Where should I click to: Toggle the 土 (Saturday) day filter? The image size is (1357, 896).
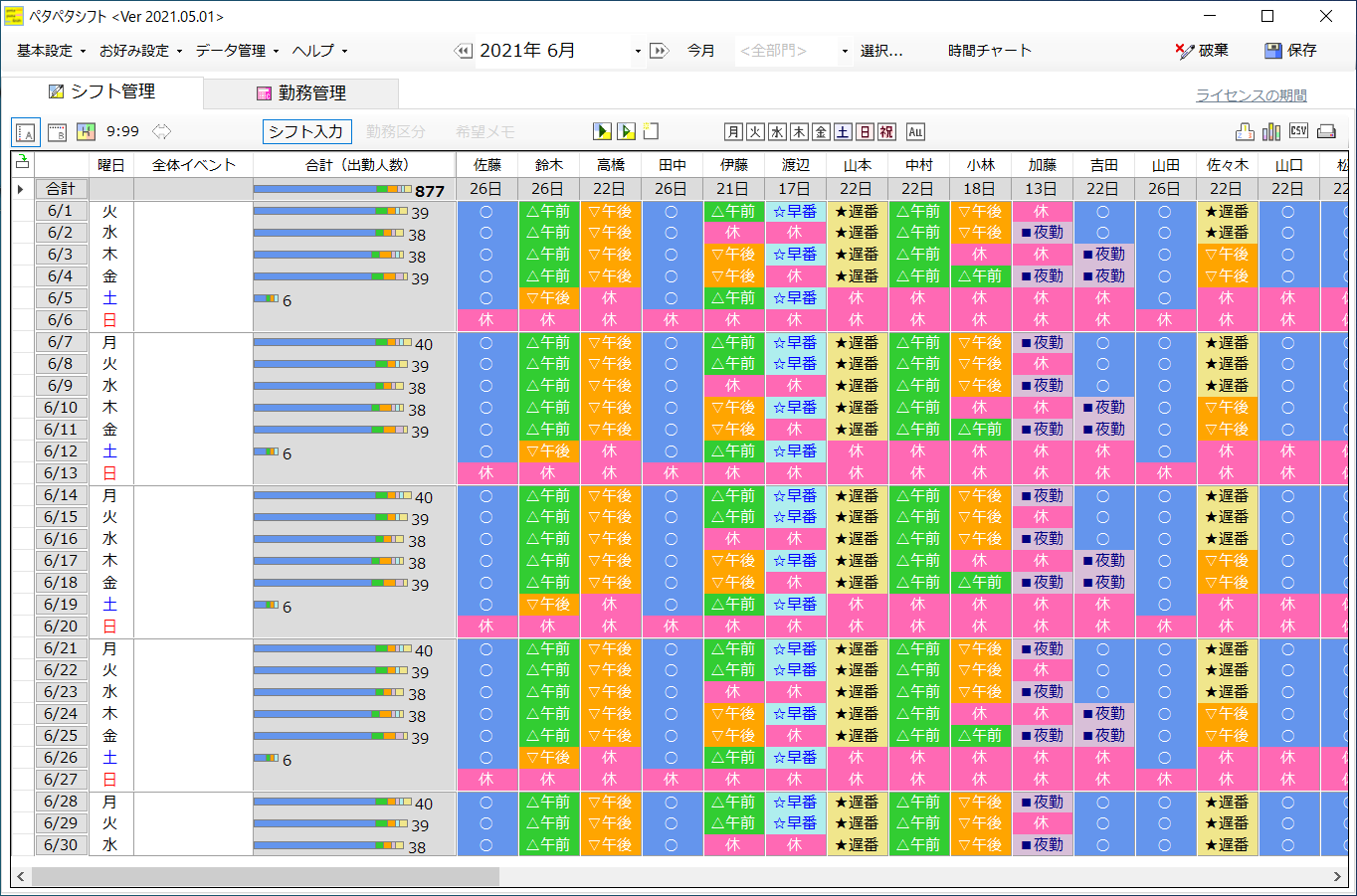point(843,131)
